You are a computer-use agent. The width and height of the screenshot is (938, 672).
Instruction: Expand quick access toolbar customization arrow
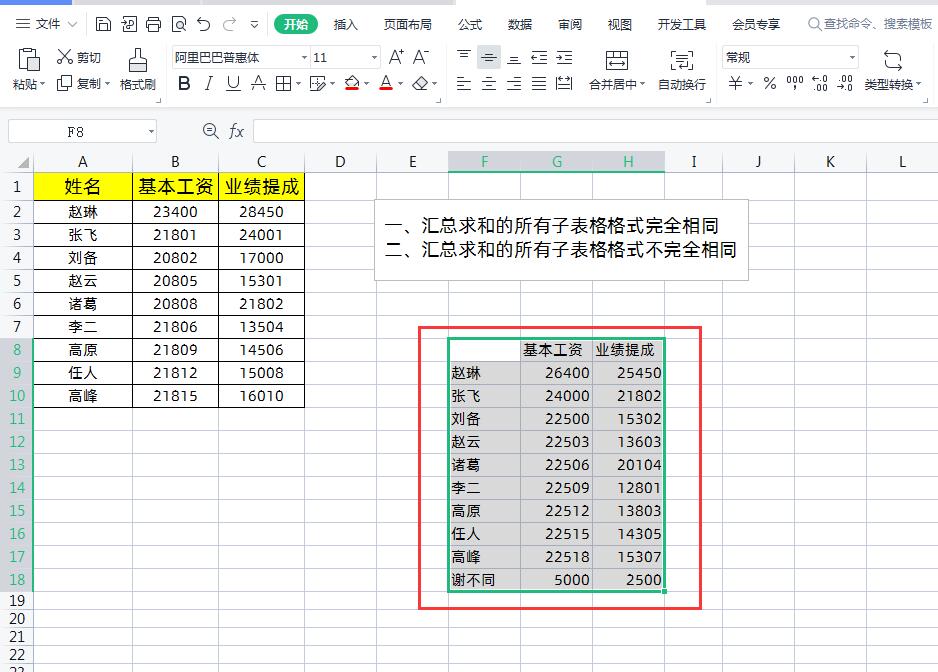(254, 25)
